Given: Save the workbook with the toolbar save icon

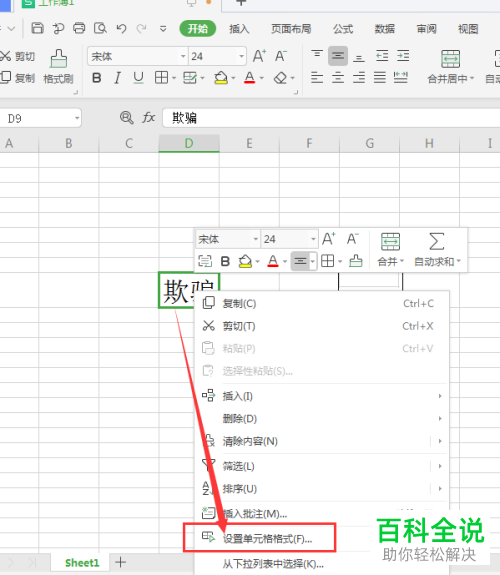Looking at the screenshot, I should point(37,28).
